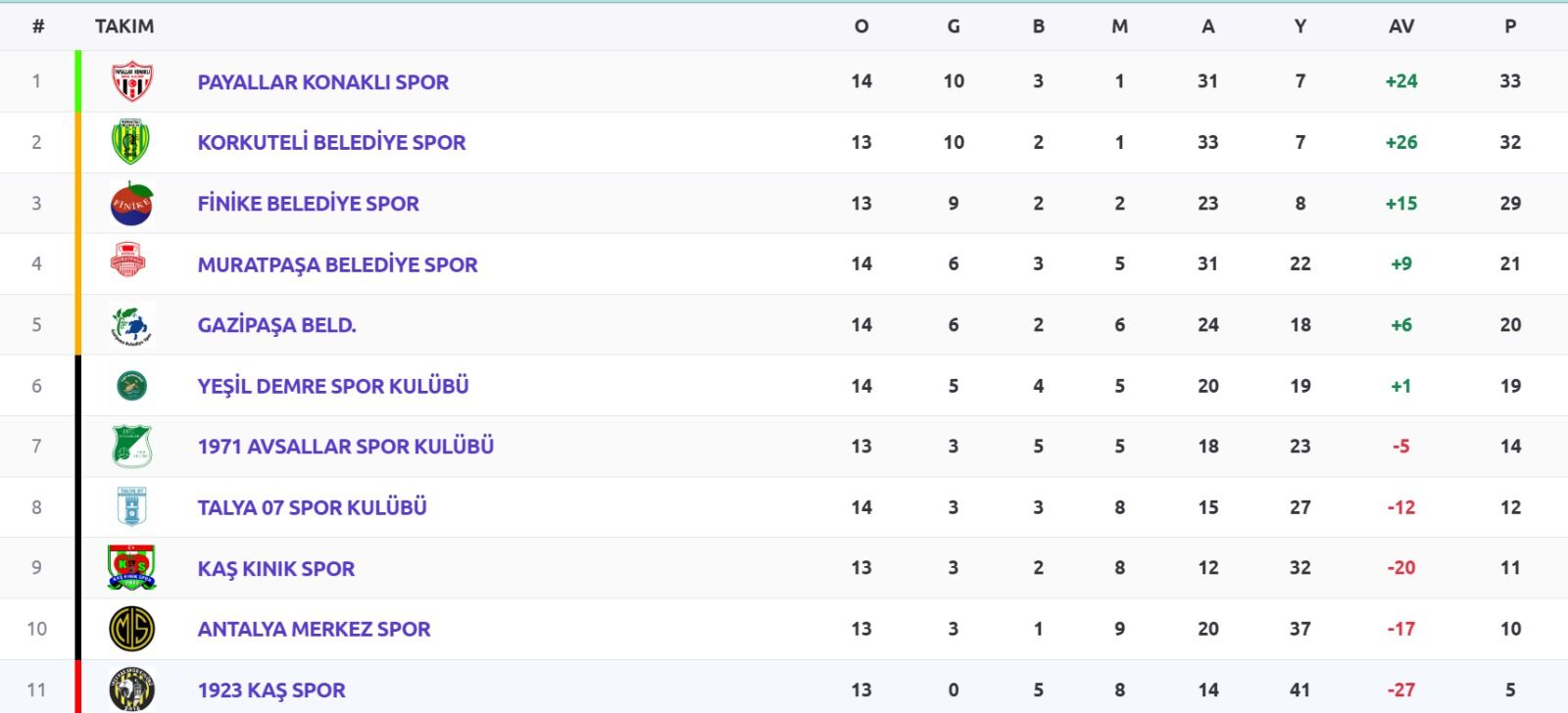
Task: Click Talya 07 Spor Kulübü crest
Action: (x=131, y=507)
